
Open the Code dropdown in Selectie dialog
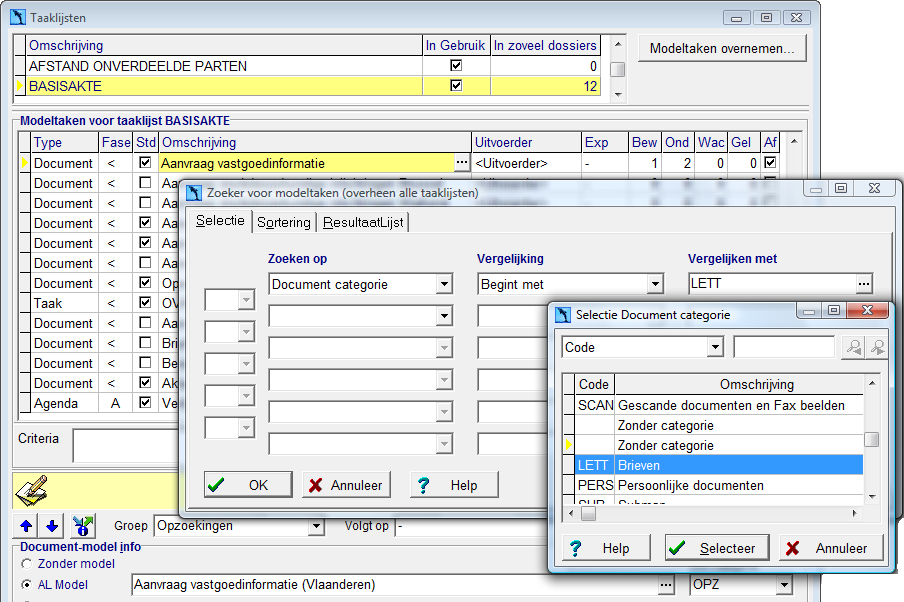[x=715, y=347]
